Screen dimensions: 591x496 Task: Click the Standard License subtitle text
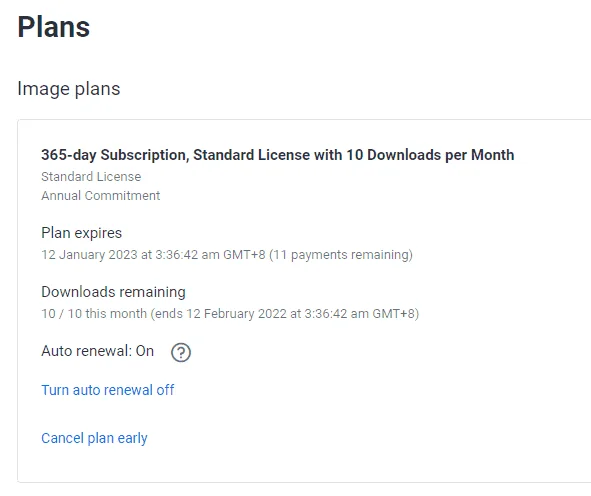click(x=91, y=176)
